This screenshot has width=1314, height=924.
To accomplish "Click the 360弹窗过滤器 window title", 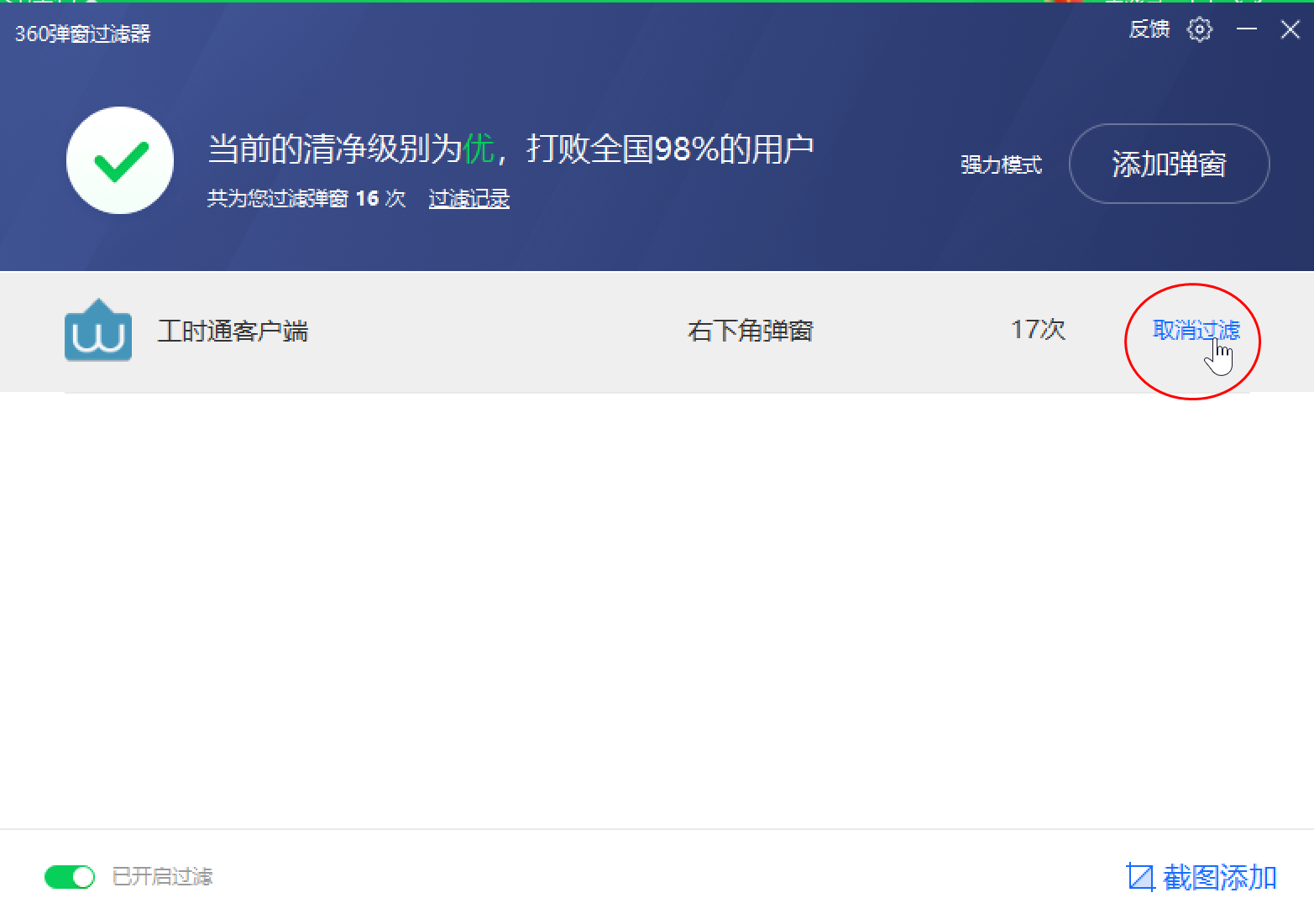I will click(83, 34).
